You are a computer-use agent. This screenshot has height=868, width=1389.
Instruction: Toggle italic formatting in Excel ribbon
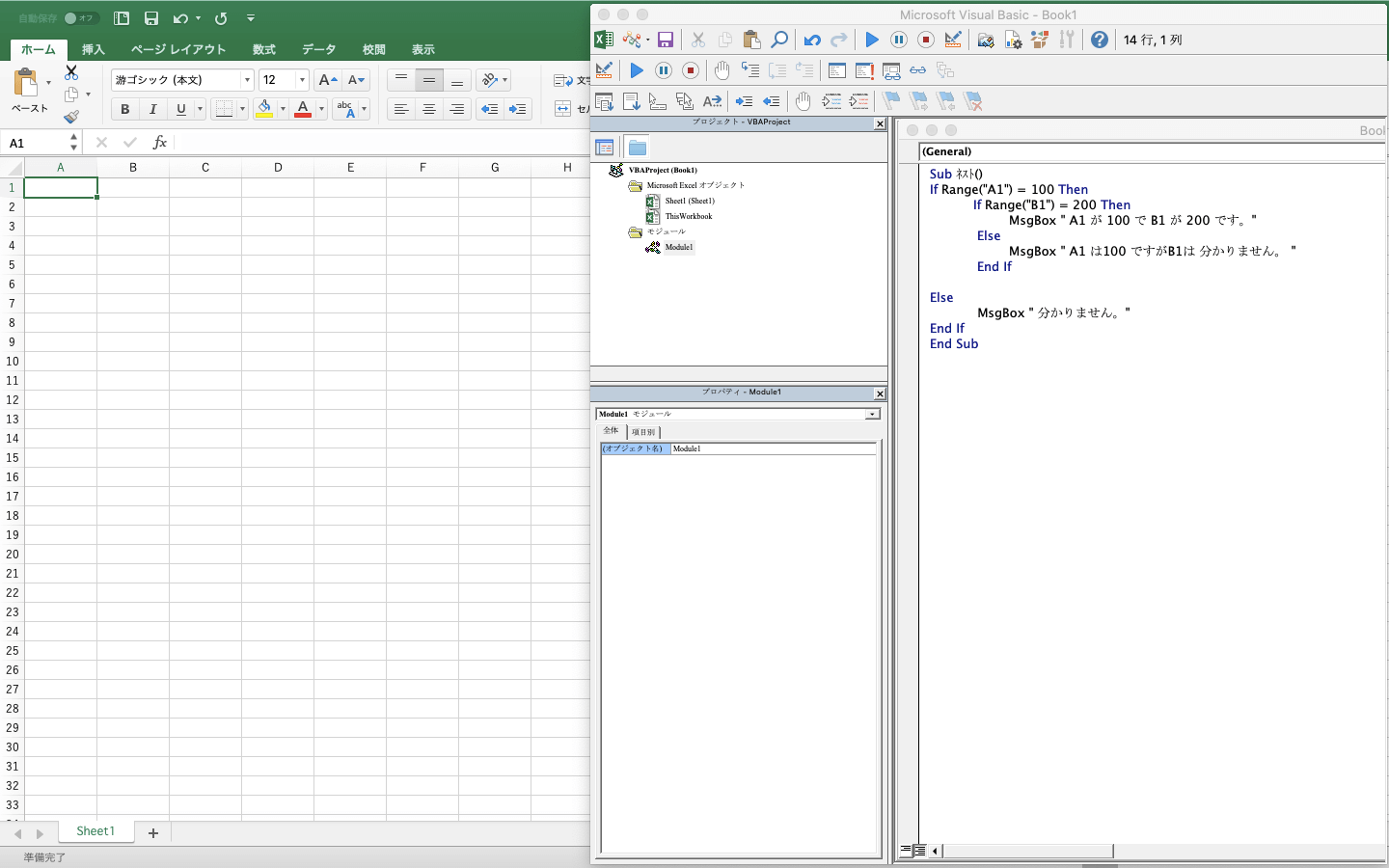tap(152, 109)
